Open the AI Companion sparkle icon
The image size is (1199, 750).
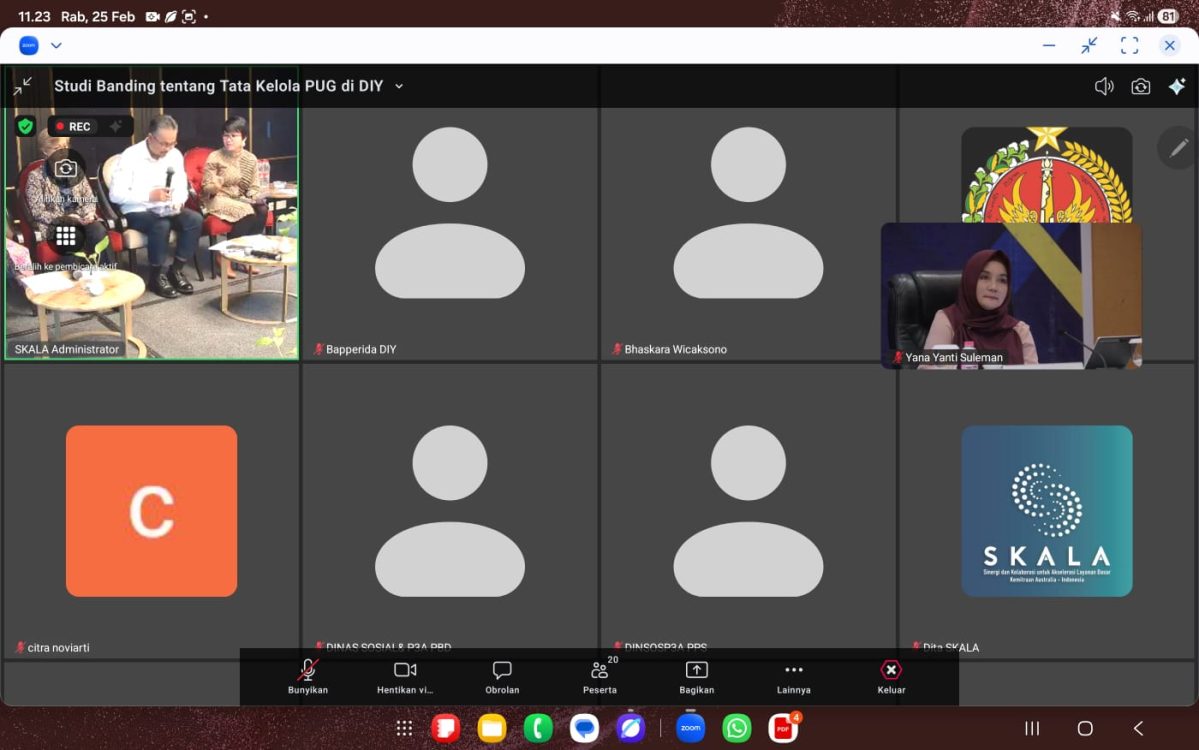point(1177,86)
